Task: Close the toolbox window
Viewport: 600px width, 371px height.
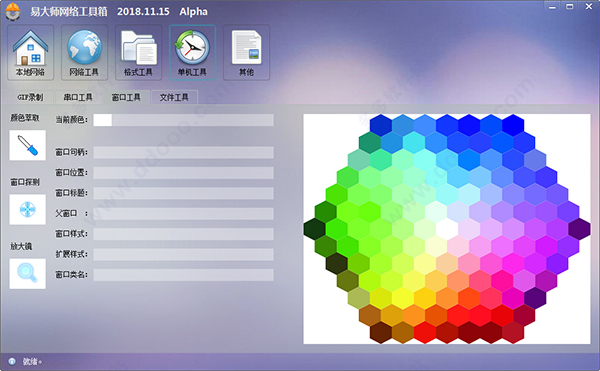Action: pos(589,7)
